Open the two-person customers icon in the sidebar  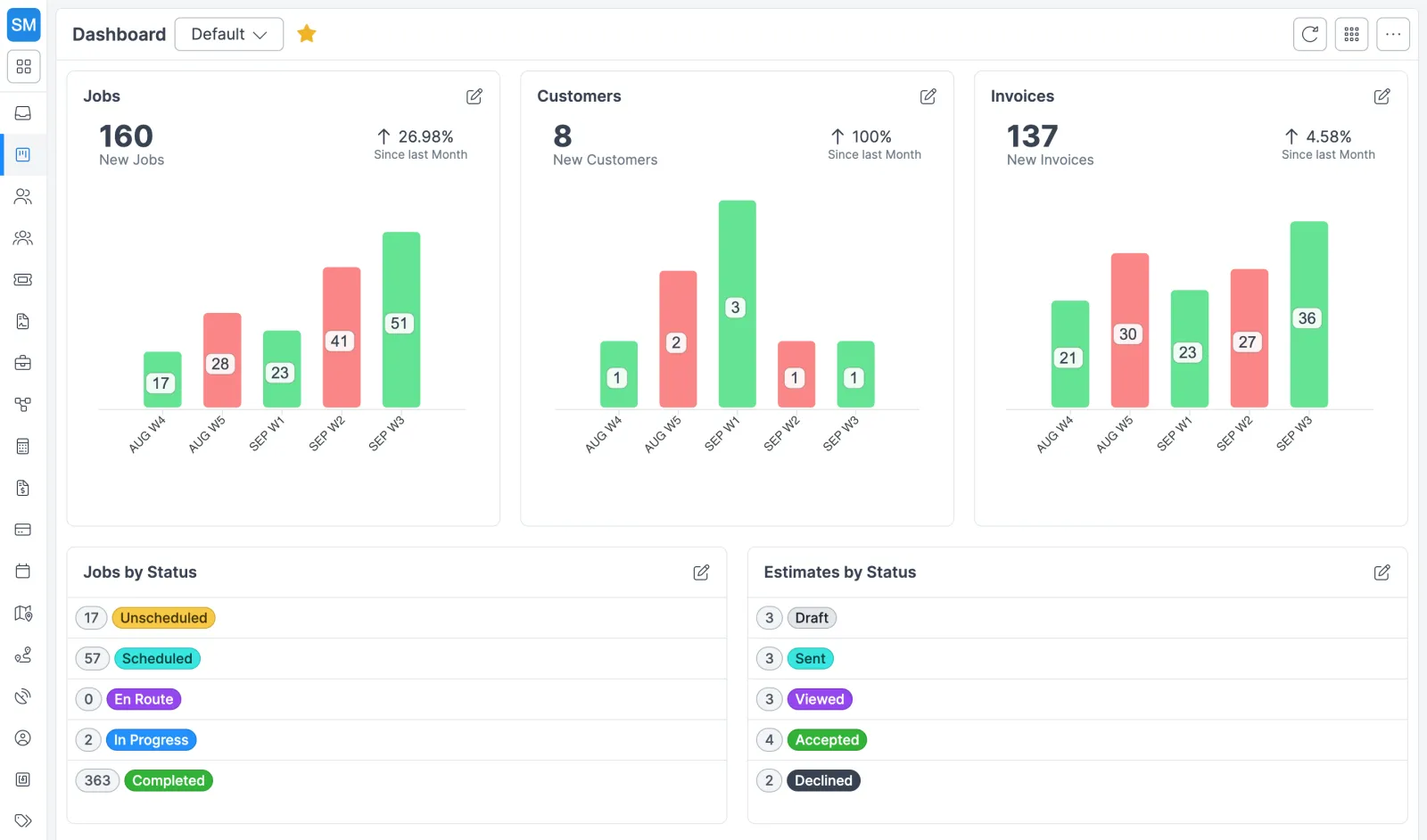[x=23, y=196]
